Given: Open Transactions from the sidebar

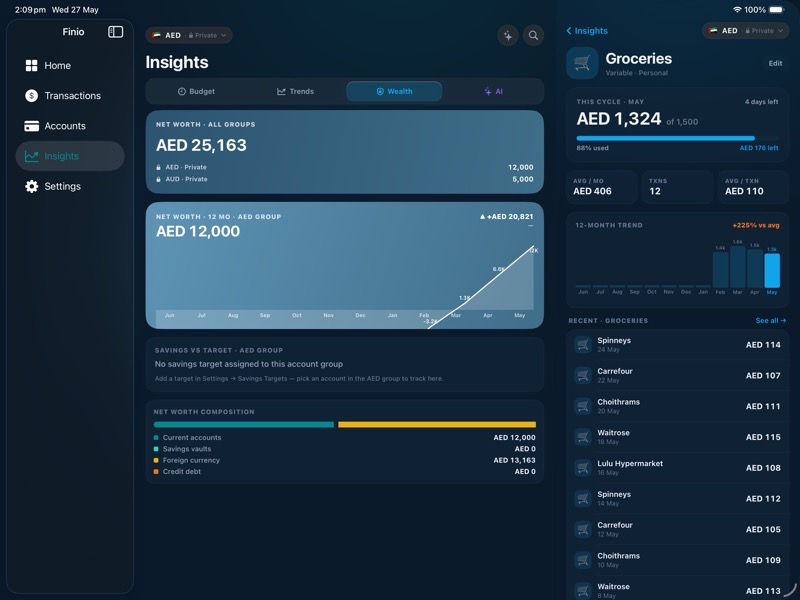Looking at the screenshot, I should [x=70, y=95].
